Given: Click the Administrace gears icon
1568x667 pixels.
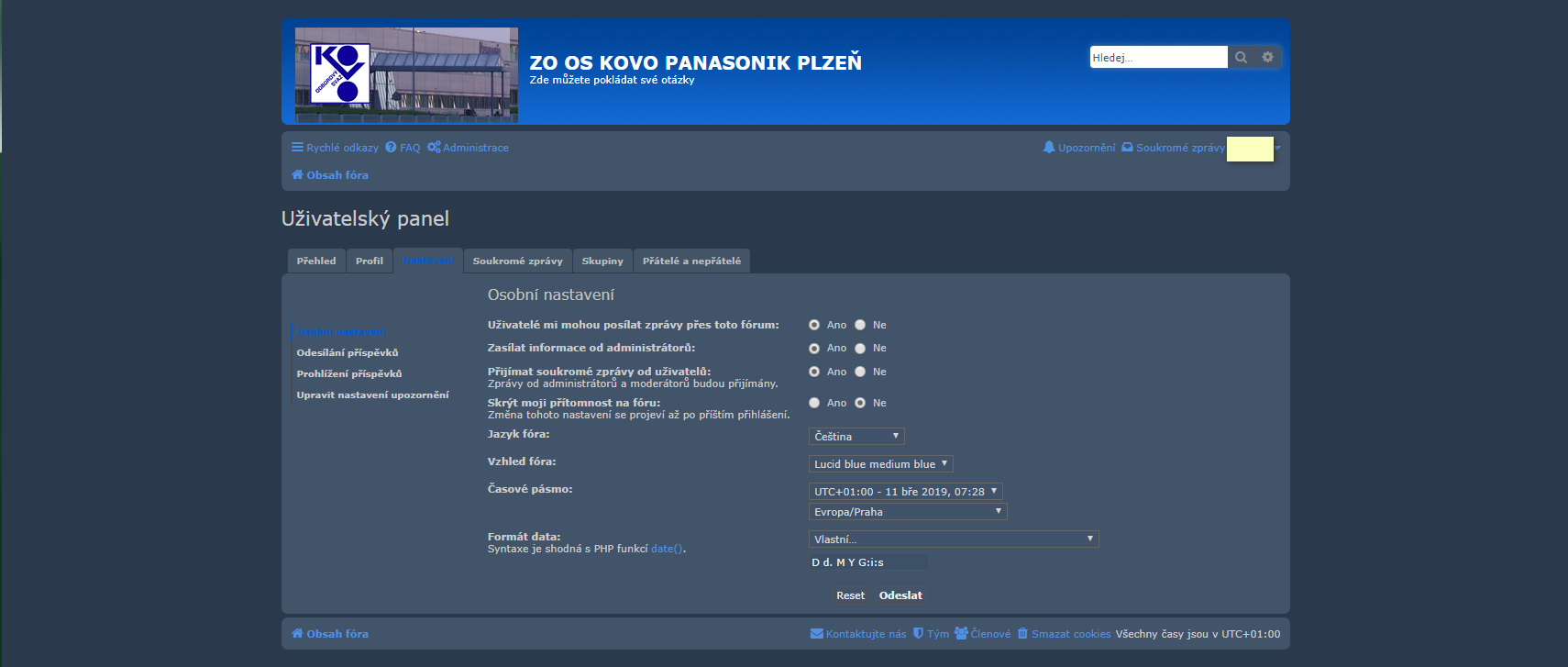Looking at the screenshot, I should (434, 147).
